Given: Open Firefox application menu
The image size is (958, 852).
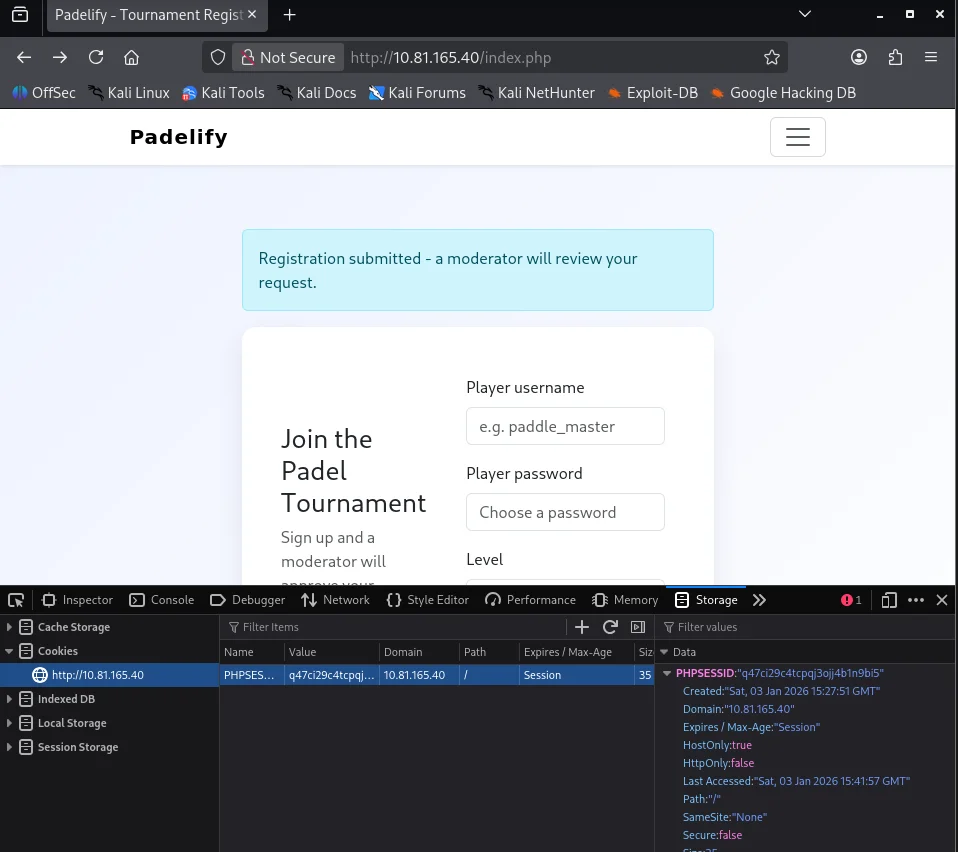Looking at the screenshot, I should pyautogui.click(x=931, y=57).
